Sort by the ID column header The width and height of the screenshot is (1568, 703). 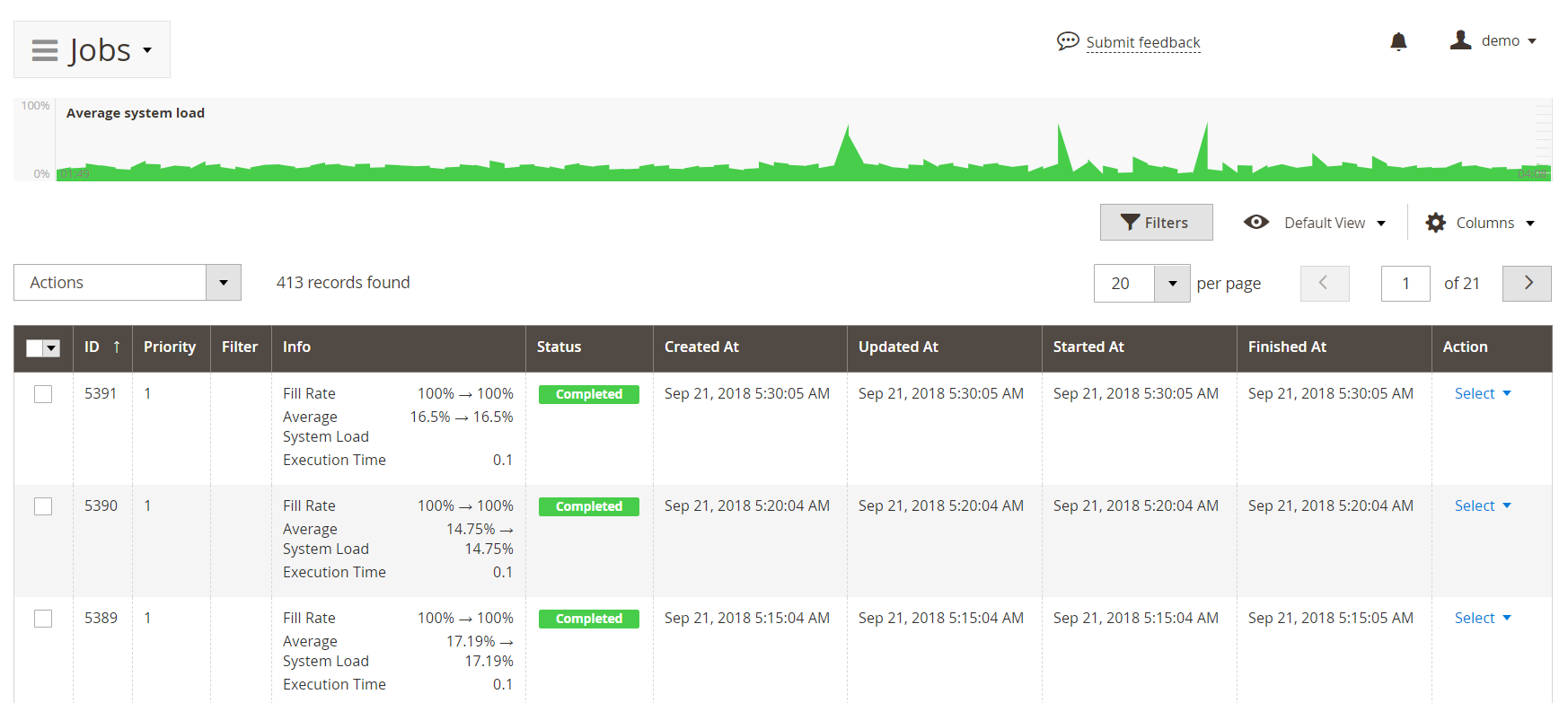92,347
